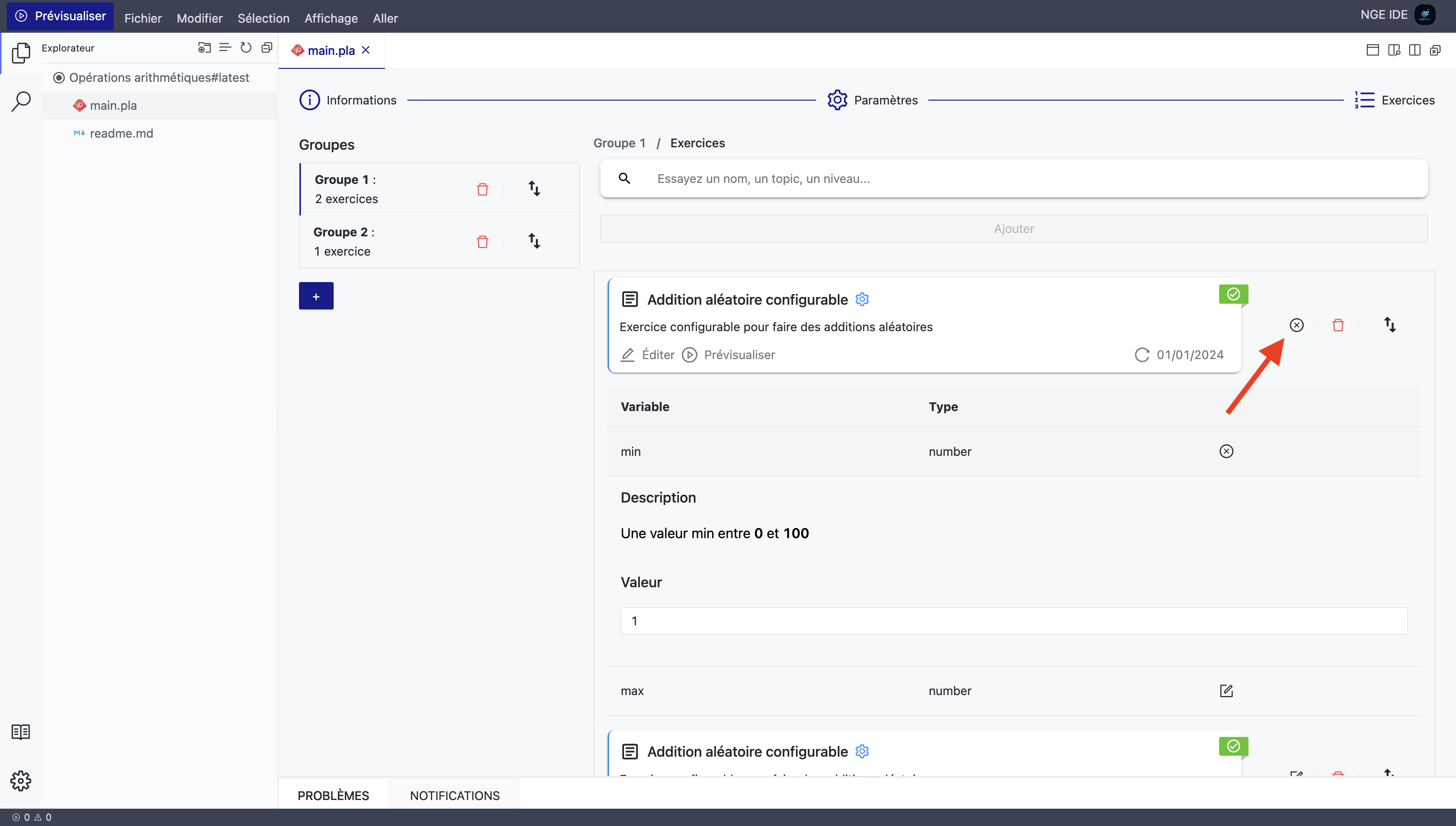Open readme.md in the file tree

tap(159, 133)
